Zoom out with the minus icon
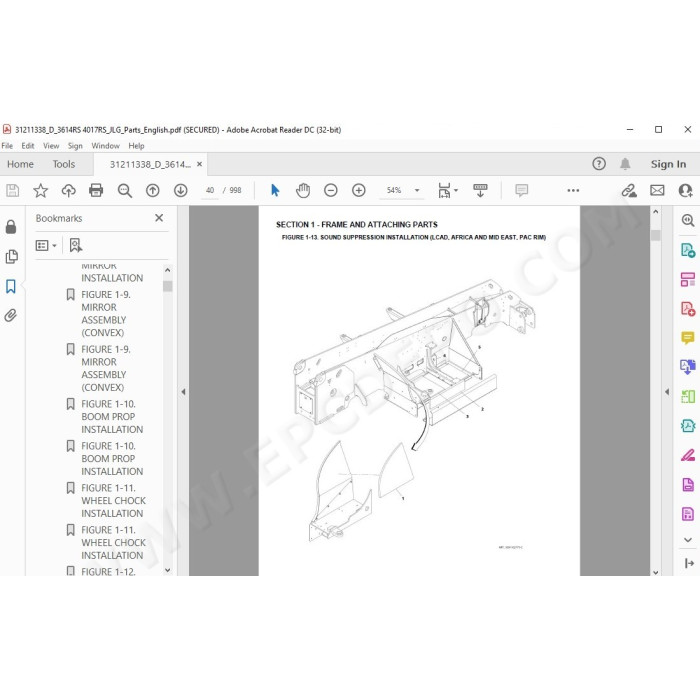 click(x=331, y=191)
